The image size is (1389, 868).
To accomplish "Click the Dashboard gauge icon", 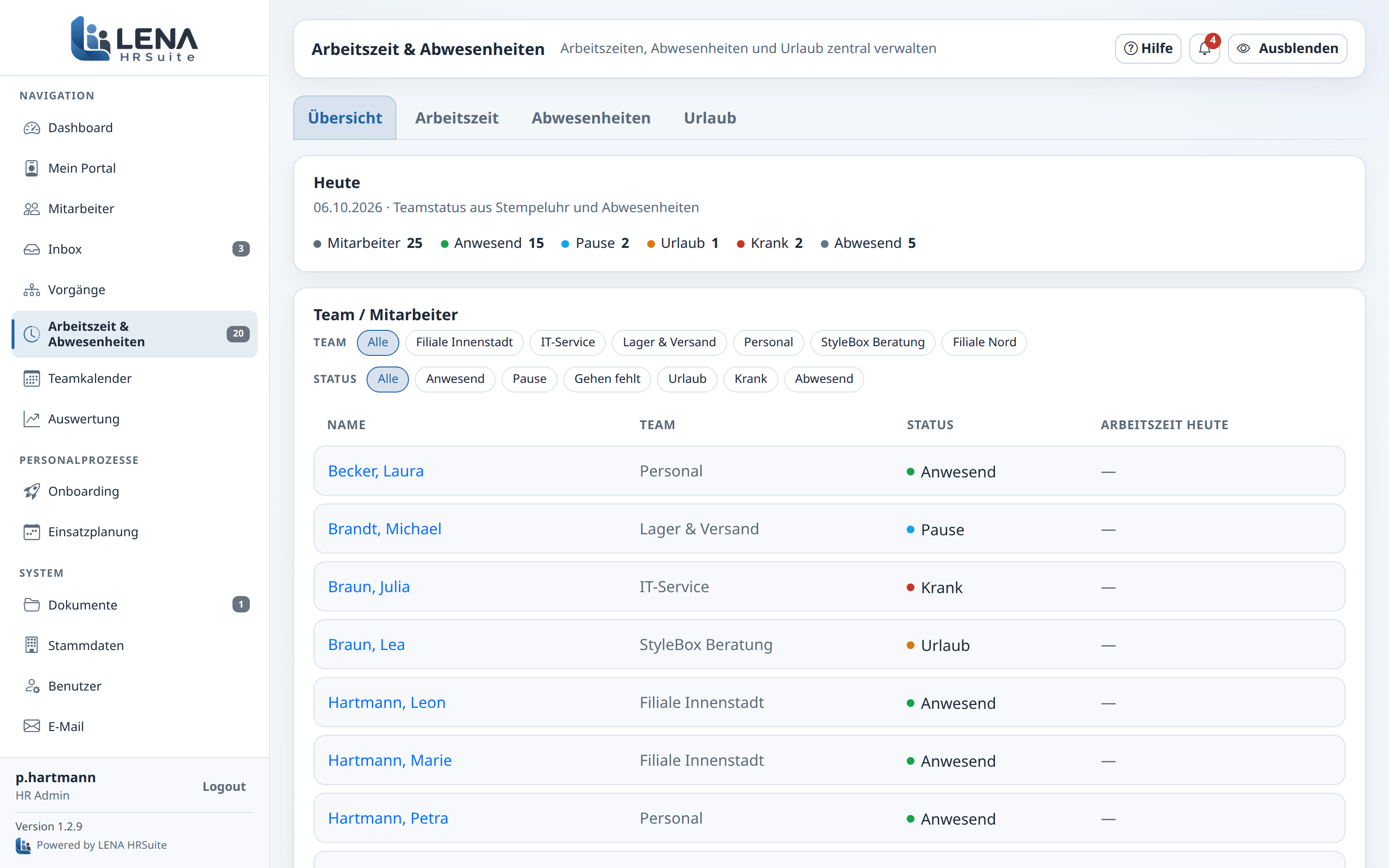I will pyautogui.click(x=31, y=127).
